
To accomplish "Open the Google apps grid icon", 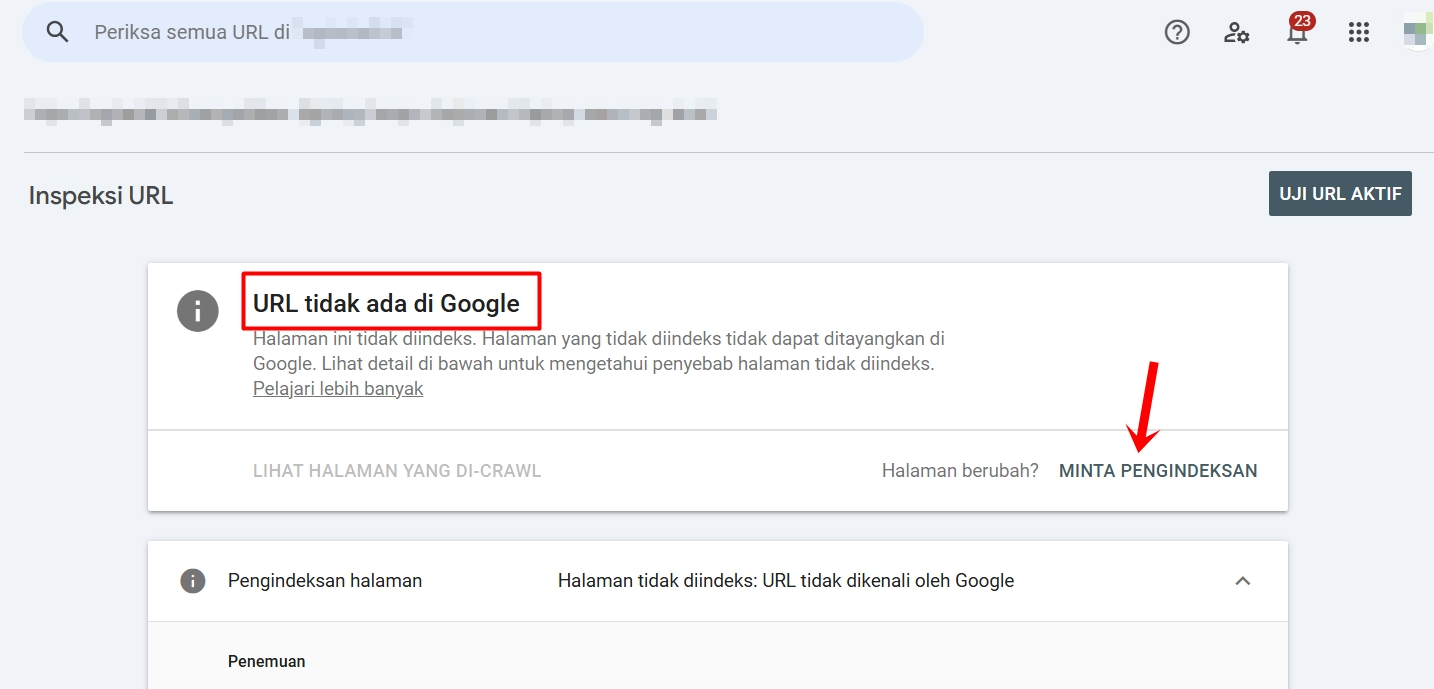I will (x=1358, y=32).
